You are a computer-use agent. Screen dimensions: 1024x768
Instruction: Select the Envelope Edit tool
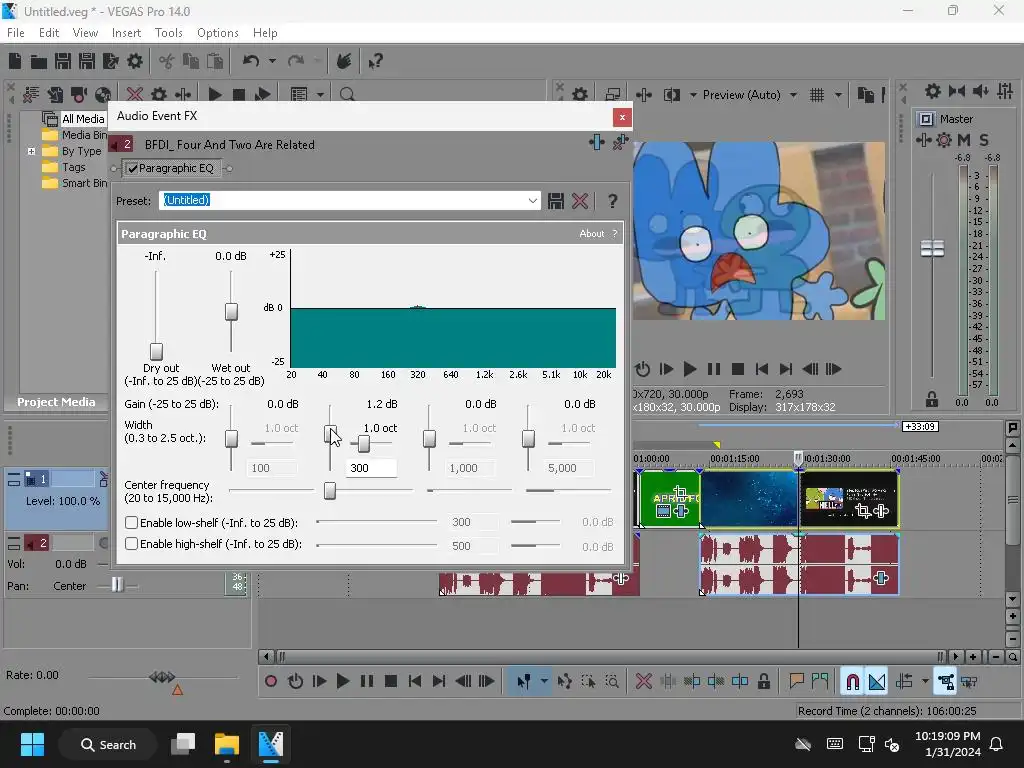[x=564, y=682]
